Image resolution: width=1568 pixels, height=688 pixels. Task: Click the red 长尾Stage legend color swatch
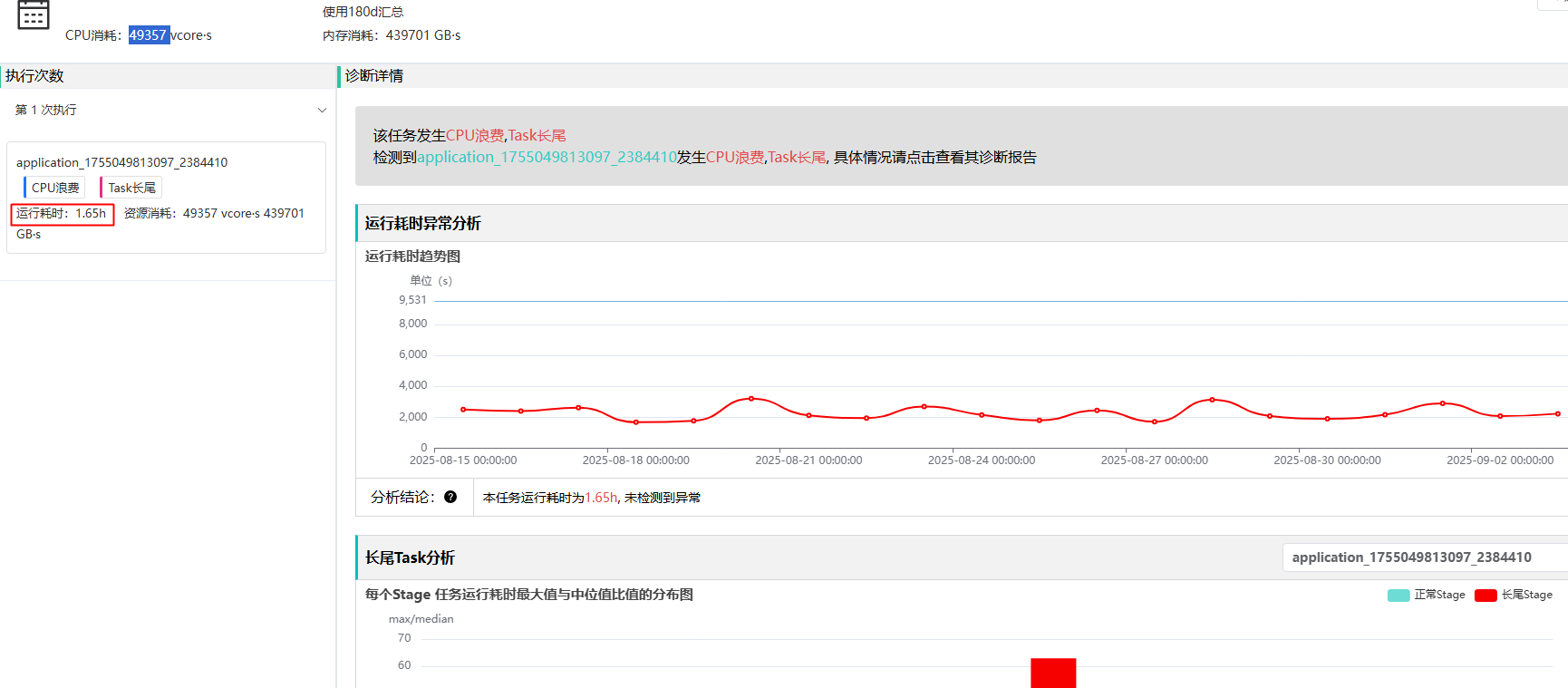[x=1486, y=596]
